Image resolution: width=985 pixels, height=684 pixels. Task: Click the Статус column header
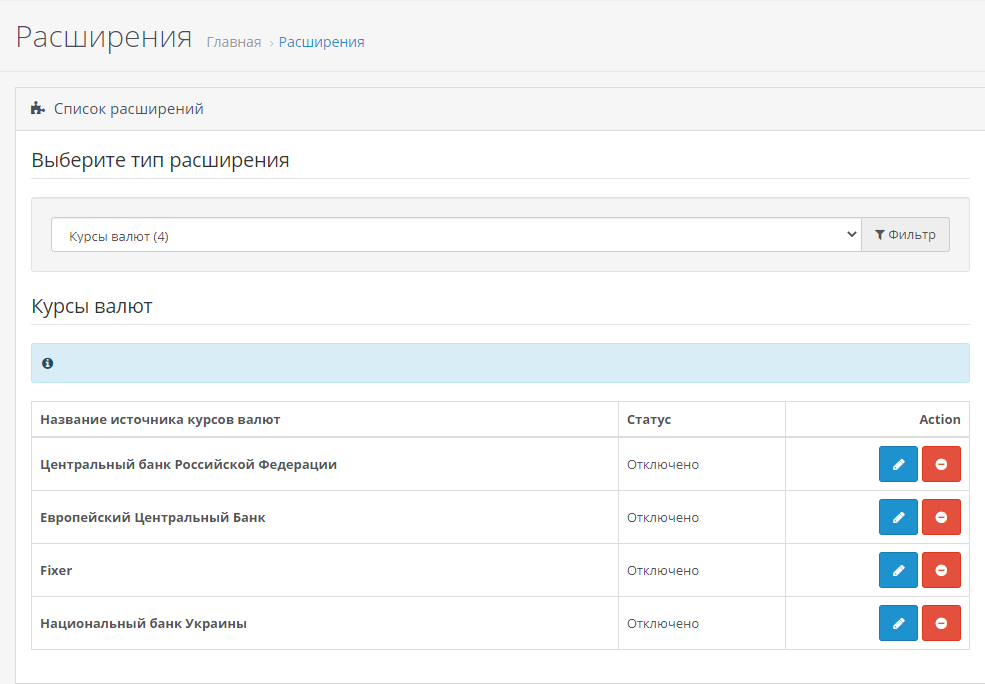[x=649, y=420]
